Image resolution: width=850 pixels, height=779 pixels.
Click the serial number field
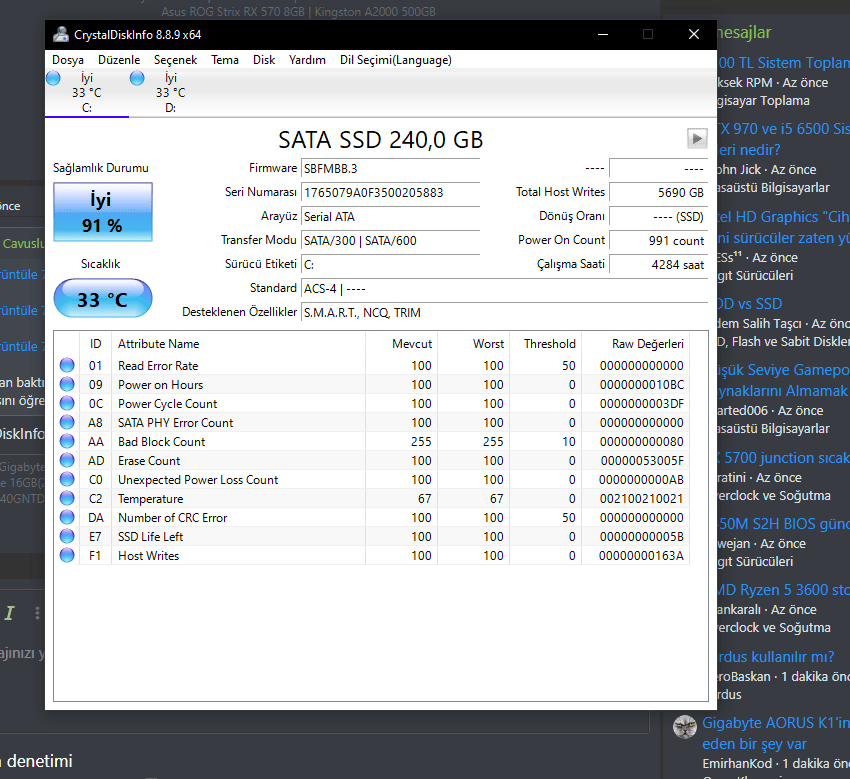click(390, 192)
